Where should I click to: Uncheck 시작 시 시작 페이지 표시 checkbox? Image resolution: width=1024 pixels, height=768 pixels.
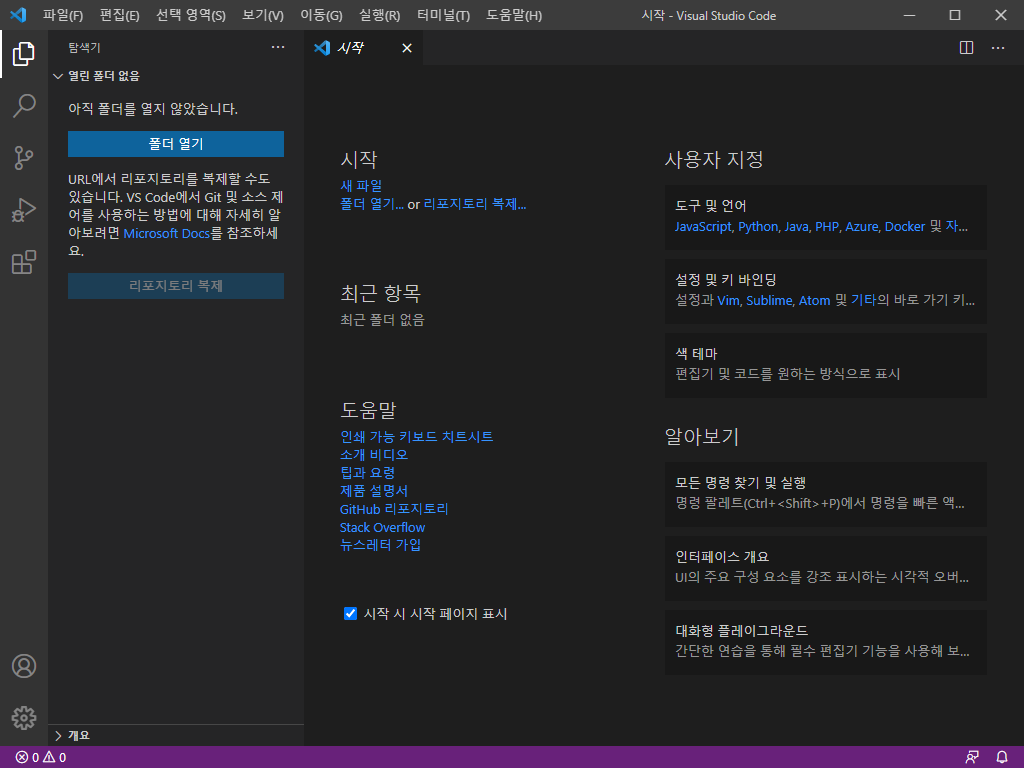(351, 613)
